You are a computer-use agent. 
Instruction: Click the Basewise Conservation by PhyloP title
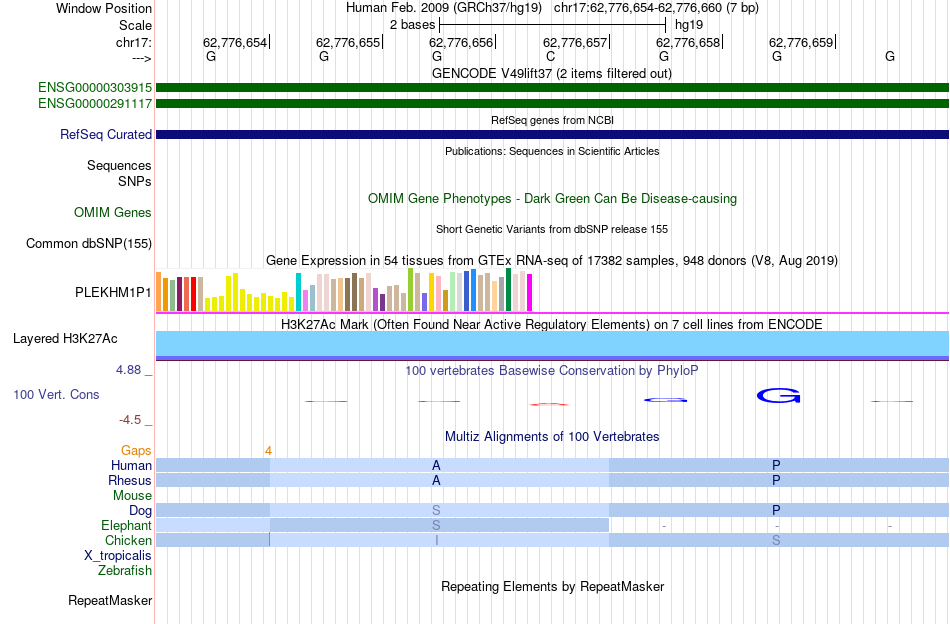(x=552, y=370)
